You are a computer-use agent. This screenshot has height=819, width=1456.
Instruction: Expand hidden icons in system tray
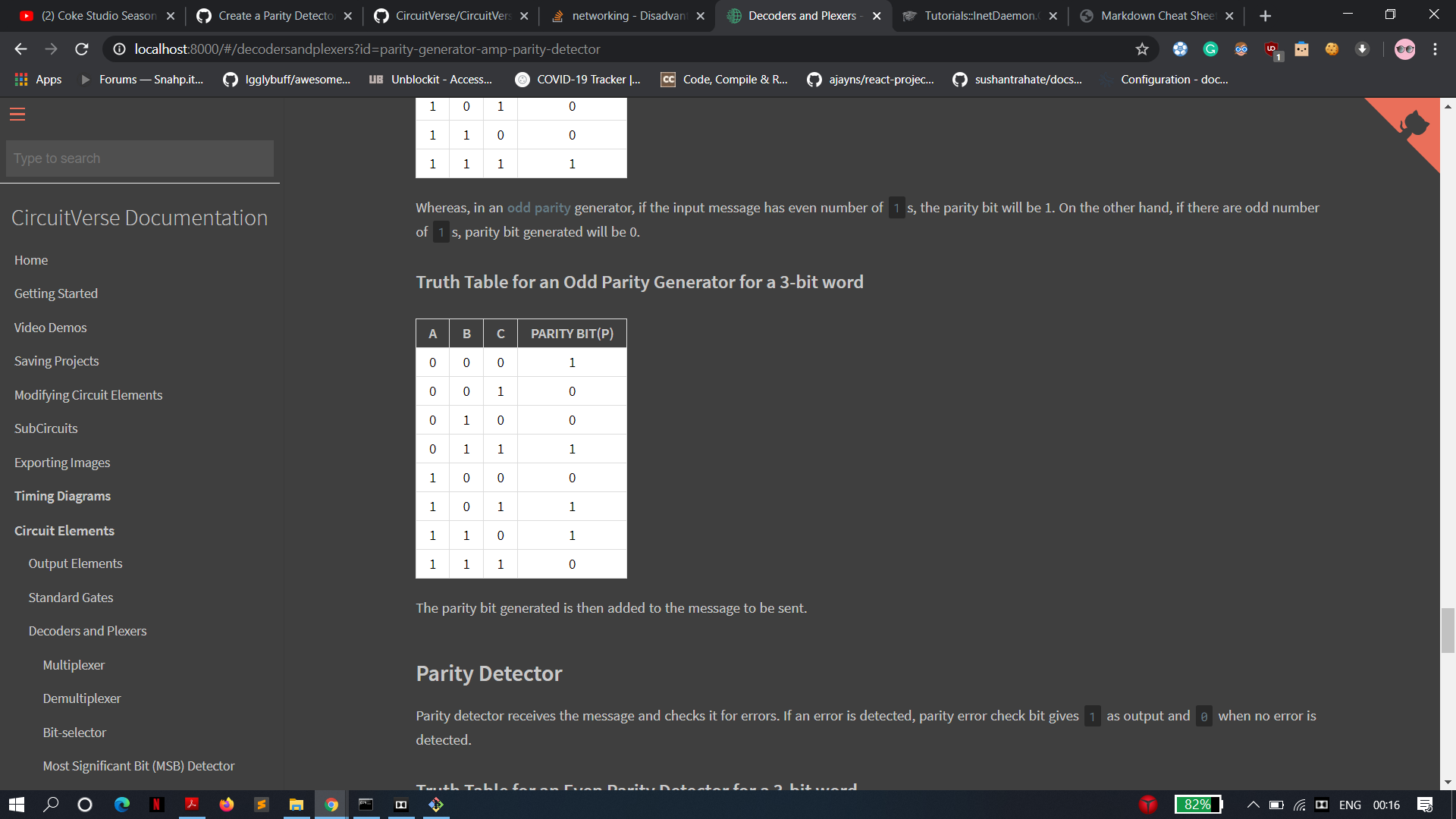tap(1254, 805)
